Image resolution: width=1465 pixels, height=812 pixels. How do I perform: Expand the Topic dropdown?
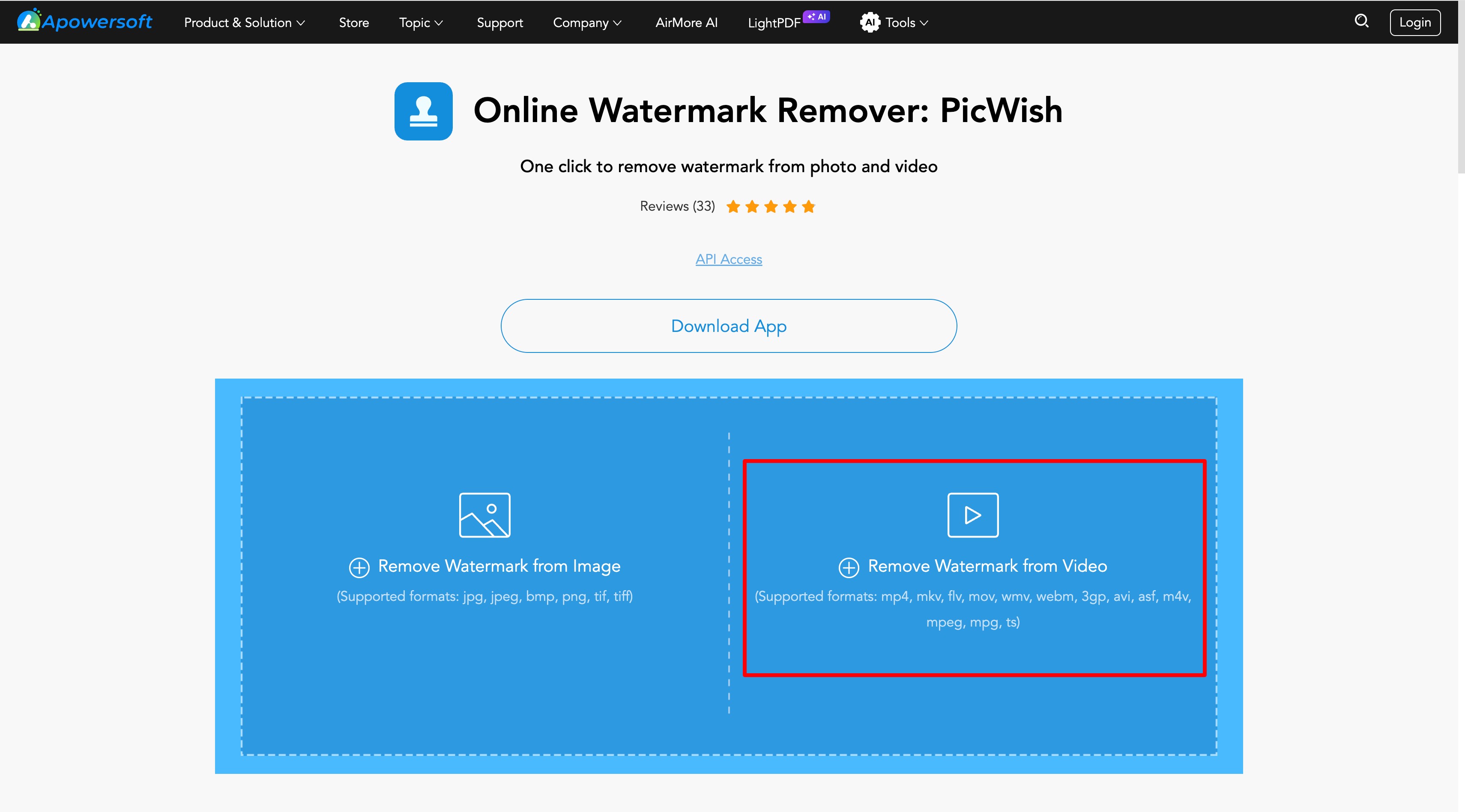pyautogui.click(x=421, y=23)
